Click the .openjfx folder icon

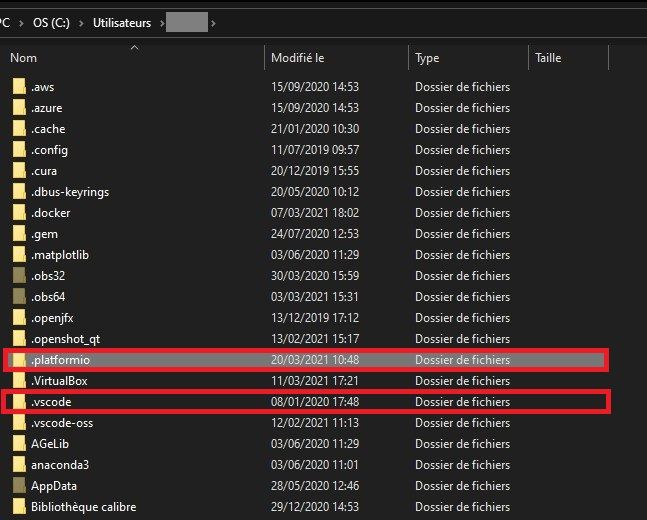pos(19,318)
